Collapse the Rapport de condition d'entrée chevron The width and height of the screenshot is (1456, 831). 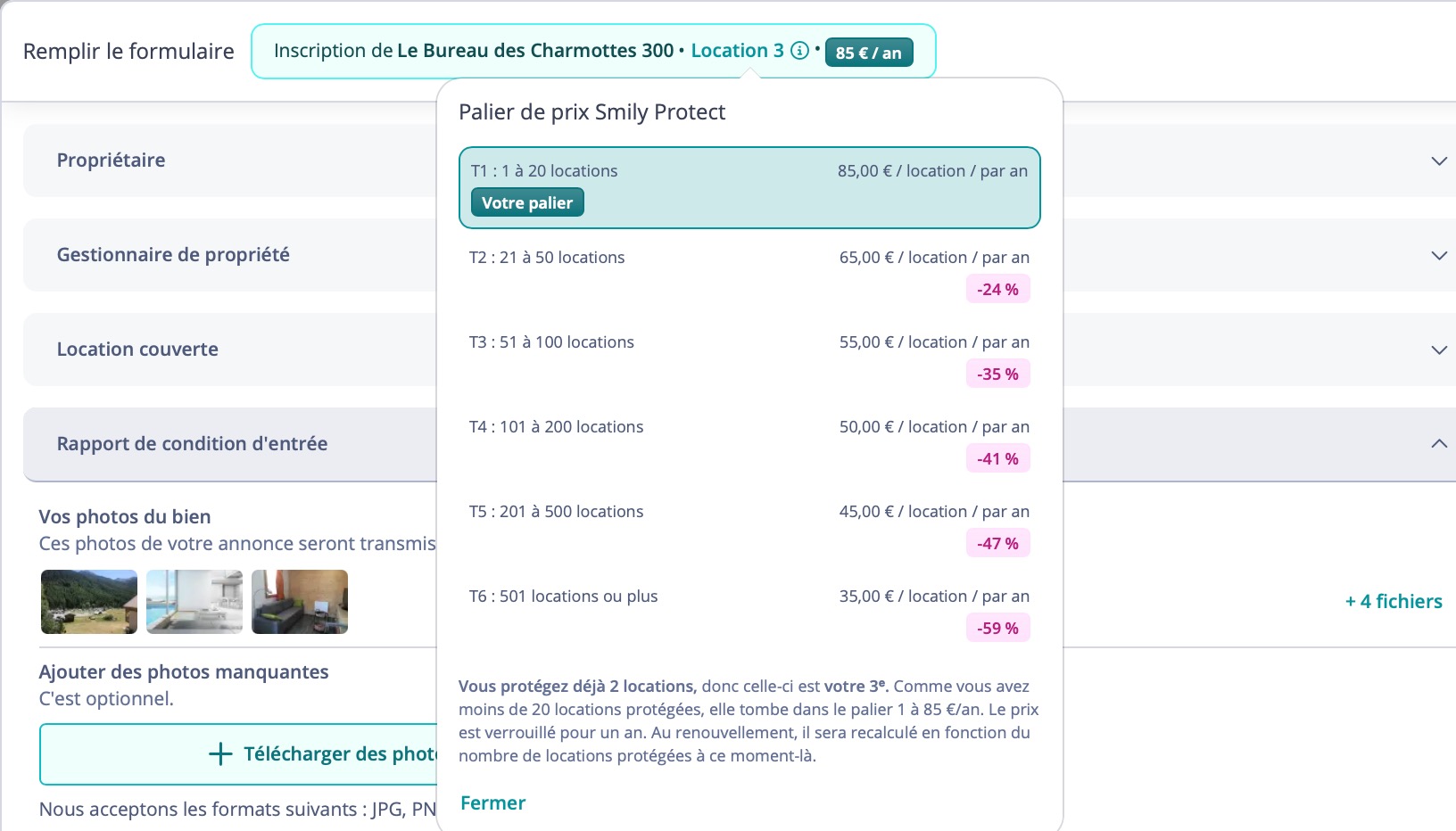click(x=1438, y=444)
